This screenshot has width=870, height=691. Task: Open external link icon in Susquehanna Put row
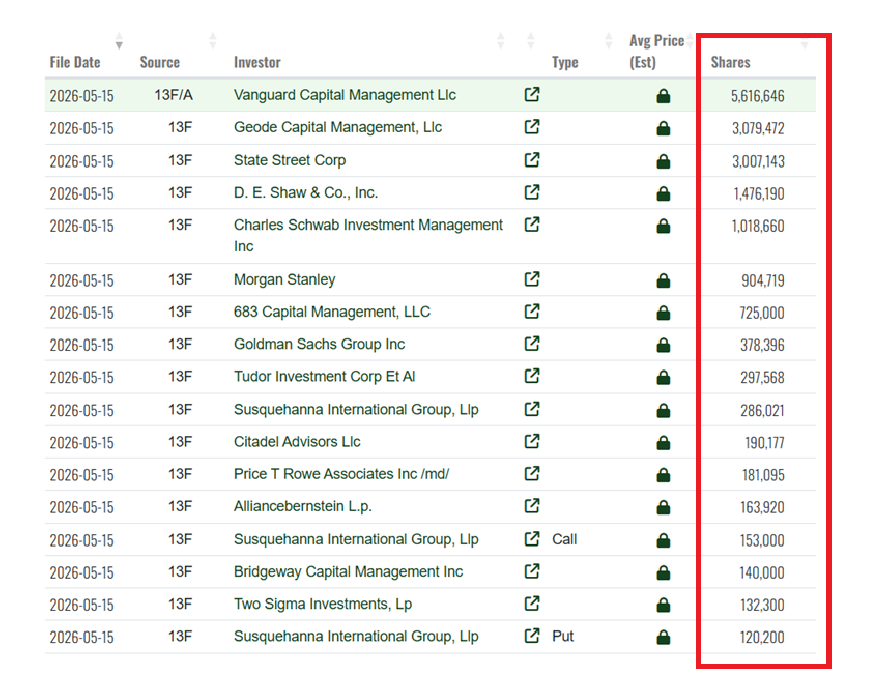coord(532,635)
